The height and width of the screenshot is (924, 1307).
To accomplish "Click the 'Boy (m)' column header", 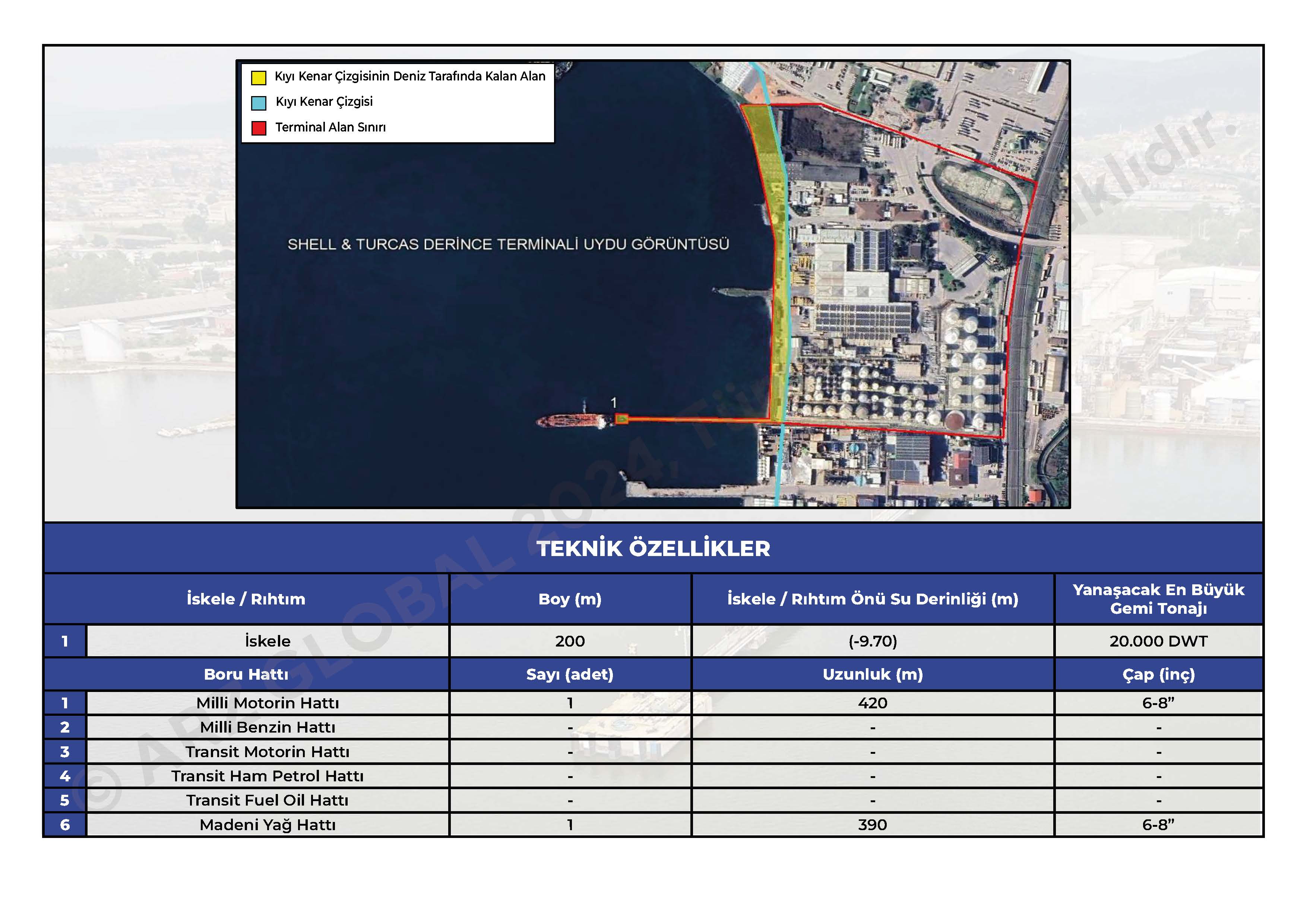I will [570, 598].
